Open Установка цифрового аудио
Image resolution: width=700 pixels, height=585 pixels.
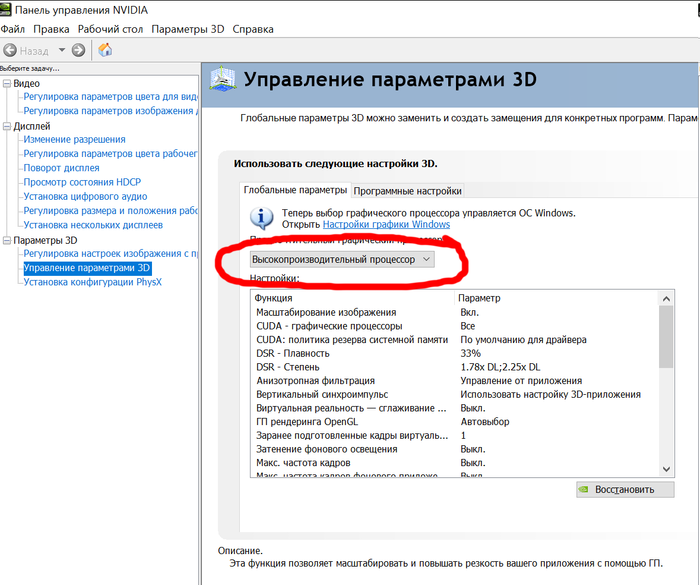click(85, 196)
